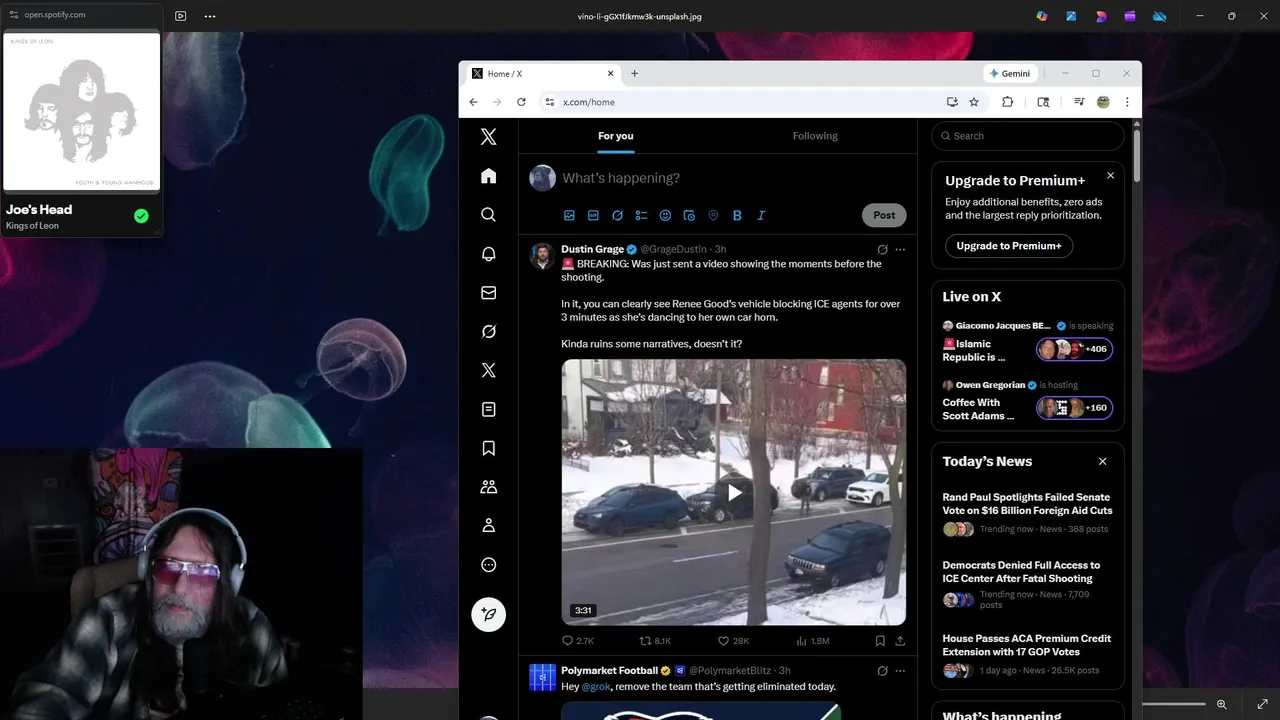Click the Gemini button in Chrome

click(1010, 73)
